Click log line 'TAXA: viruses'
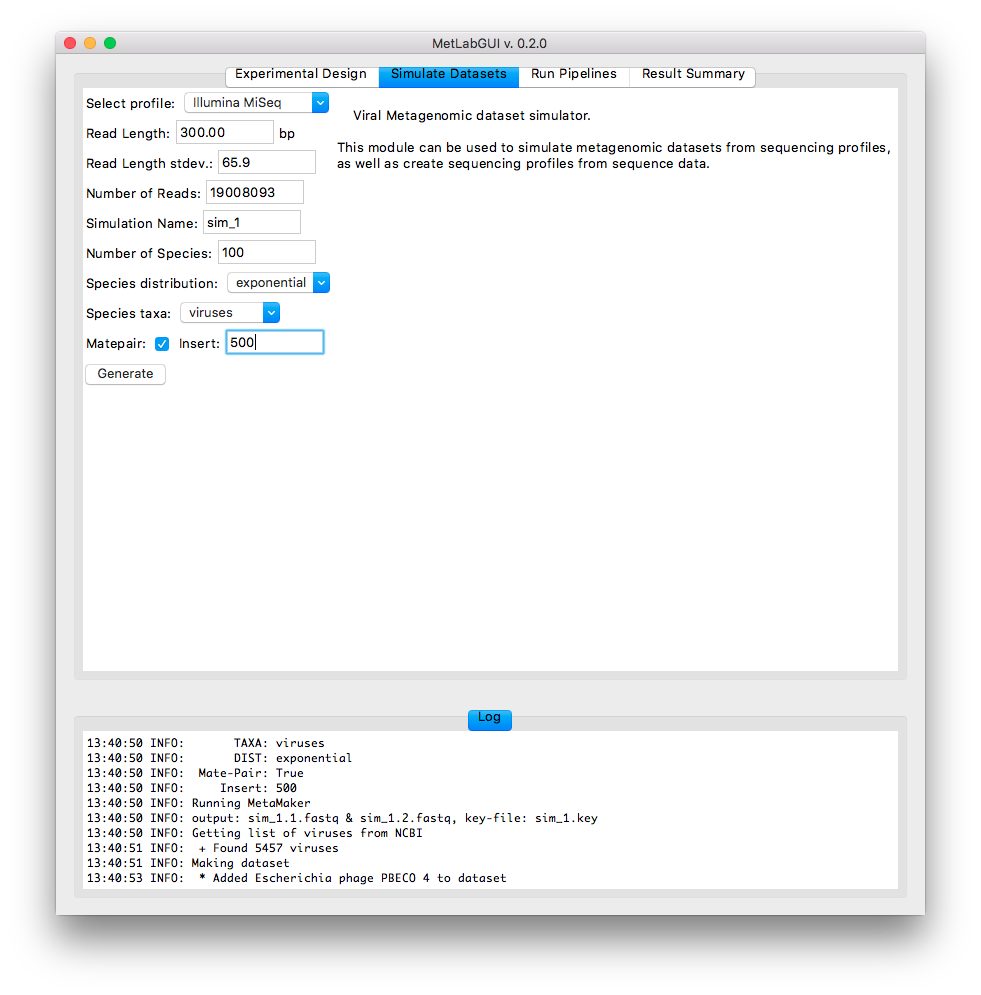This screenshot has height=995, width=981. tap(206, 743)
